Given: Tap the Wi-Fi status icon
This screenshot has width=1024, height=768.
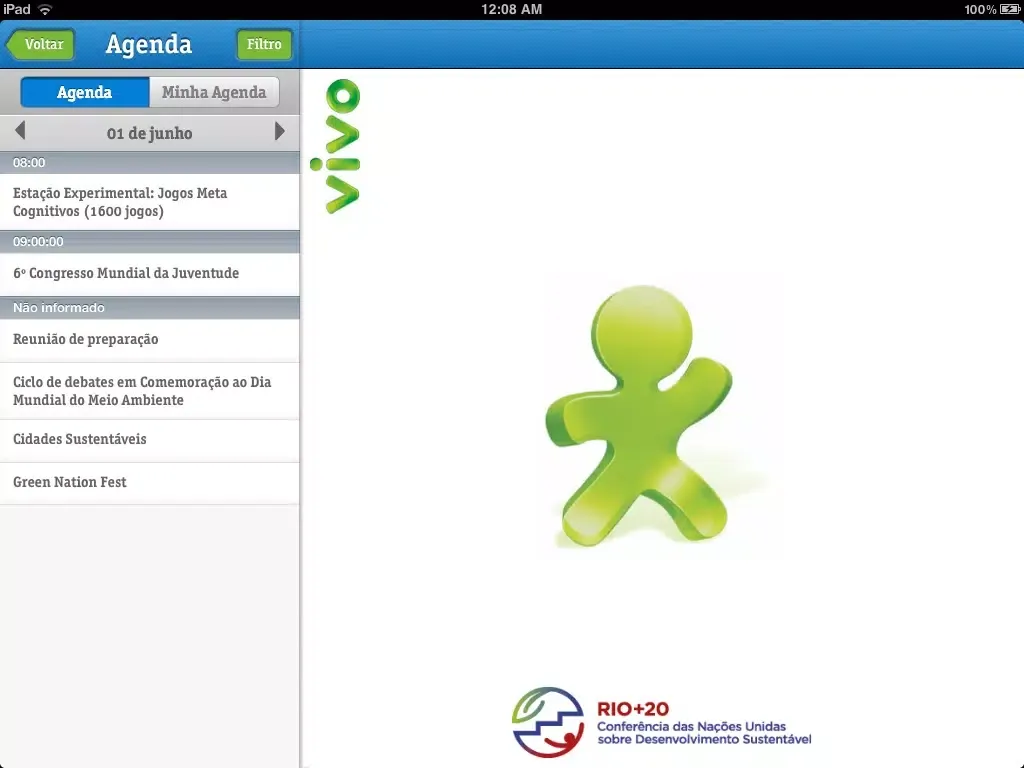Looking at the screenshot, I should tap(45, 9).
